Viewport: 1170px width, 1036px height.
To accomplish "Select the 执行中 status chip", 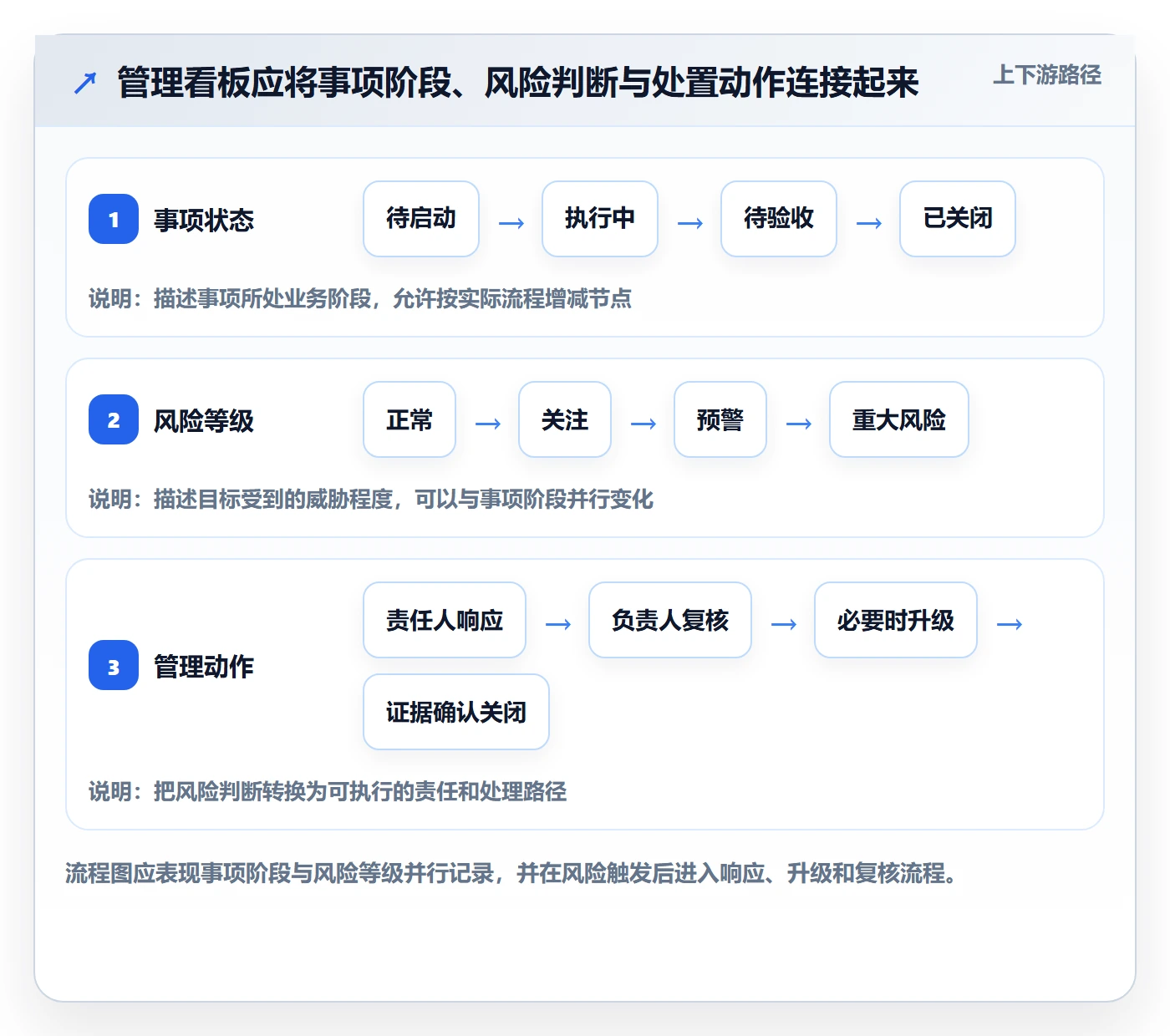I will click(x=600, y=219).
